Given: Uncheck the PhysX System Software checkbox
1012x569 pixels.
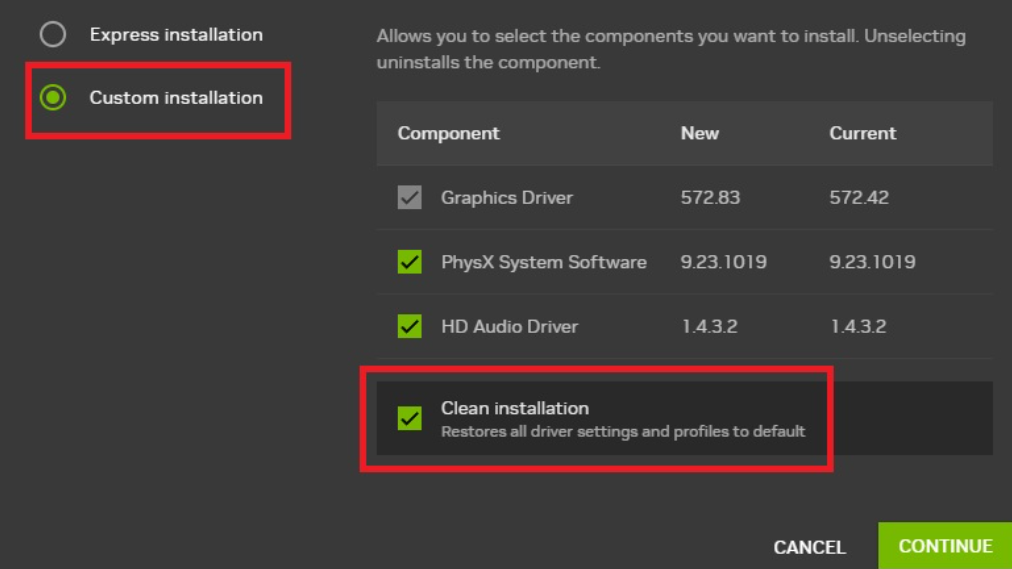Looking at the screenshot, I should pyautogui.click(x=409, y=263).
